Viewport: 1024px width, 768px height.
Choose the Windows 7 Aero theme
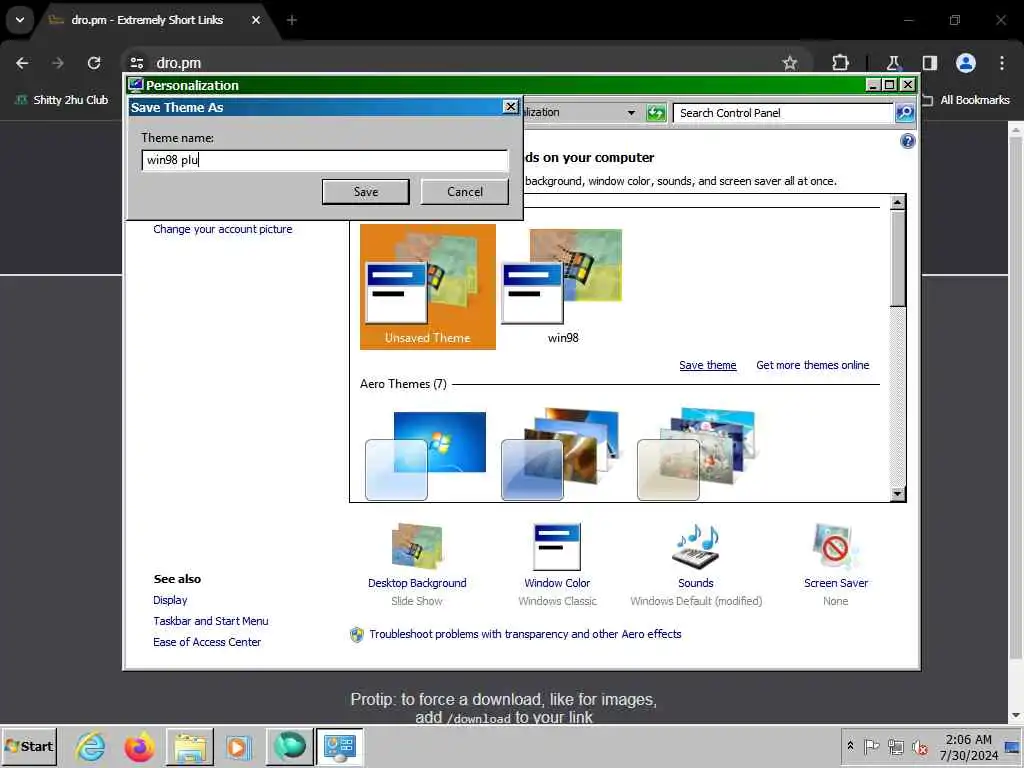426,456
